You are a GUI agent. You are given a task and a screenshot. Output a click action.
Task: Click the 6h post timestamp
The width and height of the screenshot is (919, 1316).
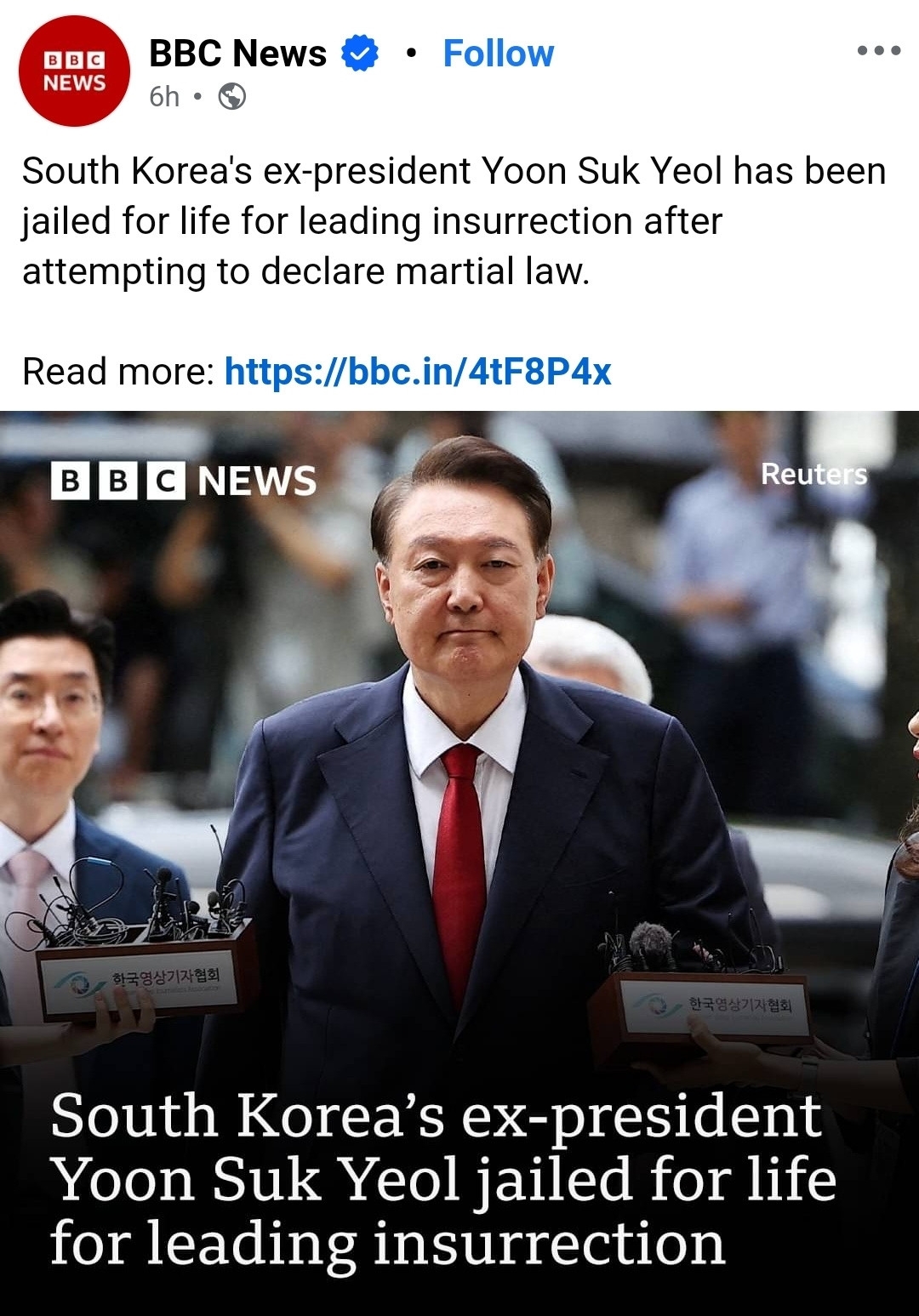pyautogui.click(x=164, y=97)
